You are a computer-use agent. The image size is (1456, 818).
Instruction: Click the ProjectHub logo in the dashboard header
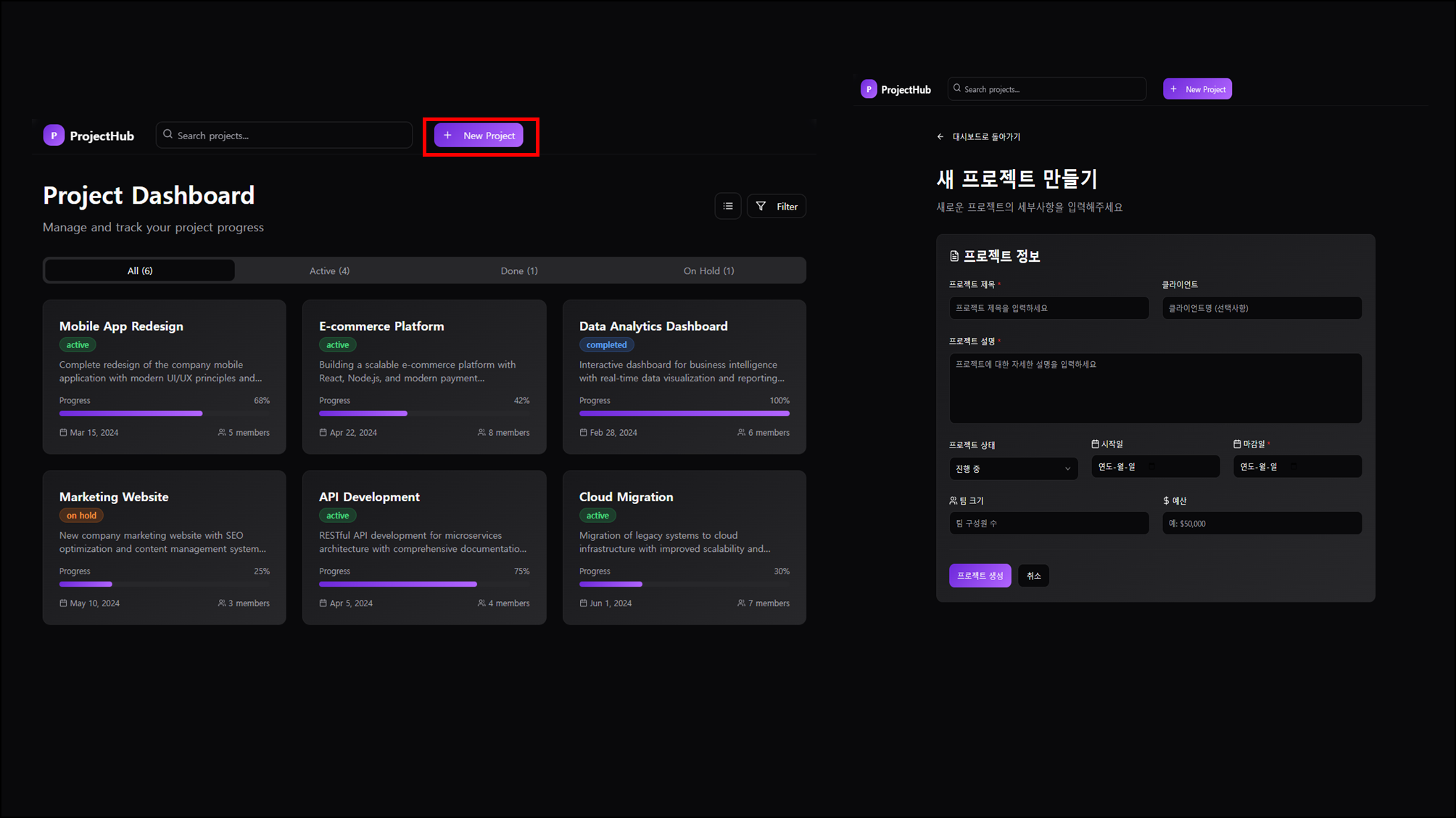click(x=54, y=136)
